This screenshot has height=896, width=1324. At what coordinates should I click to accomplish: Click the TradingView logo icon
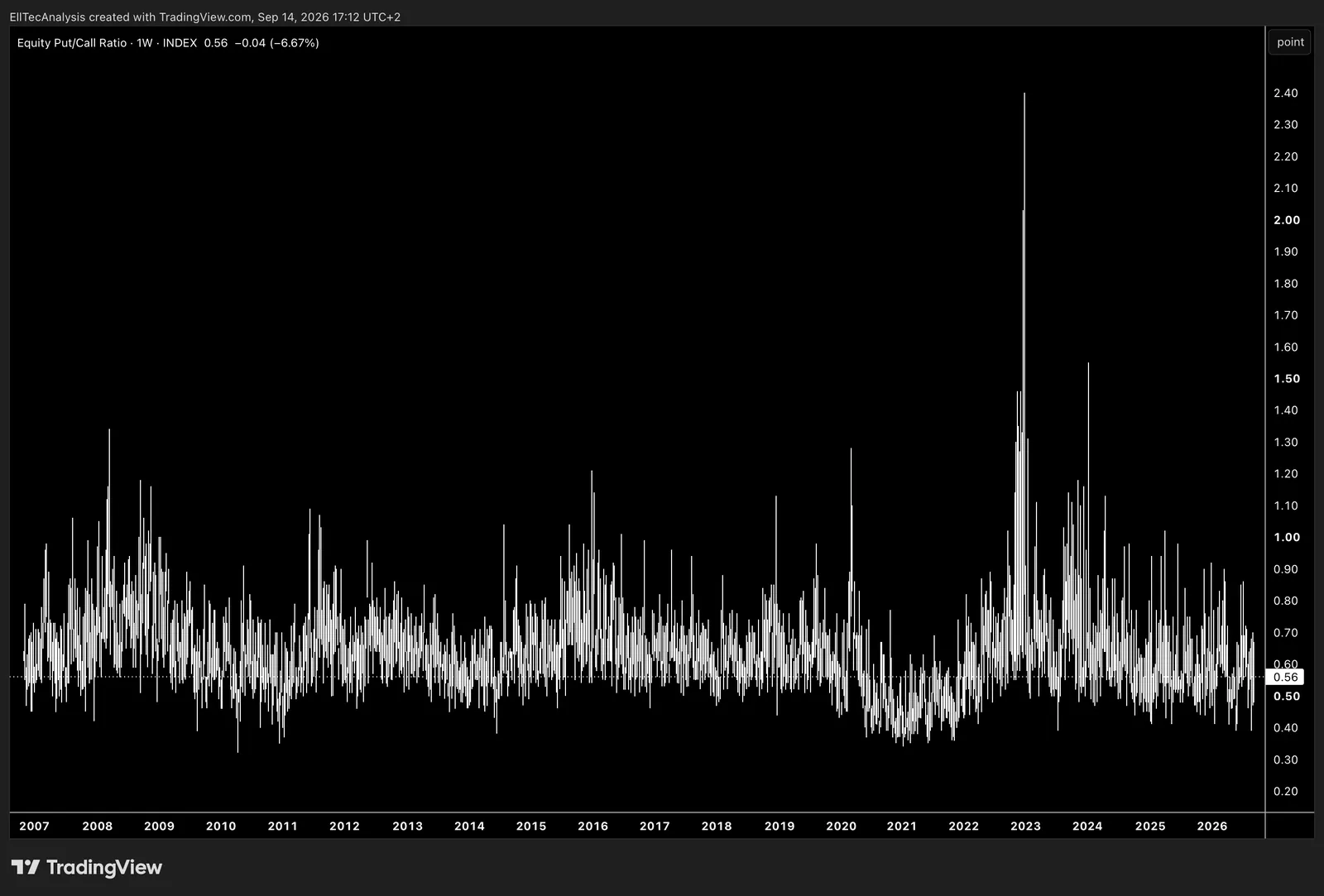26,867
